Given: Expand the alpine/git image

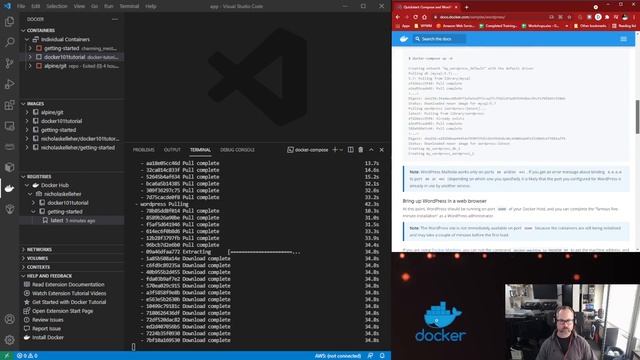Looking at the screenshot, I should point(27,112).
